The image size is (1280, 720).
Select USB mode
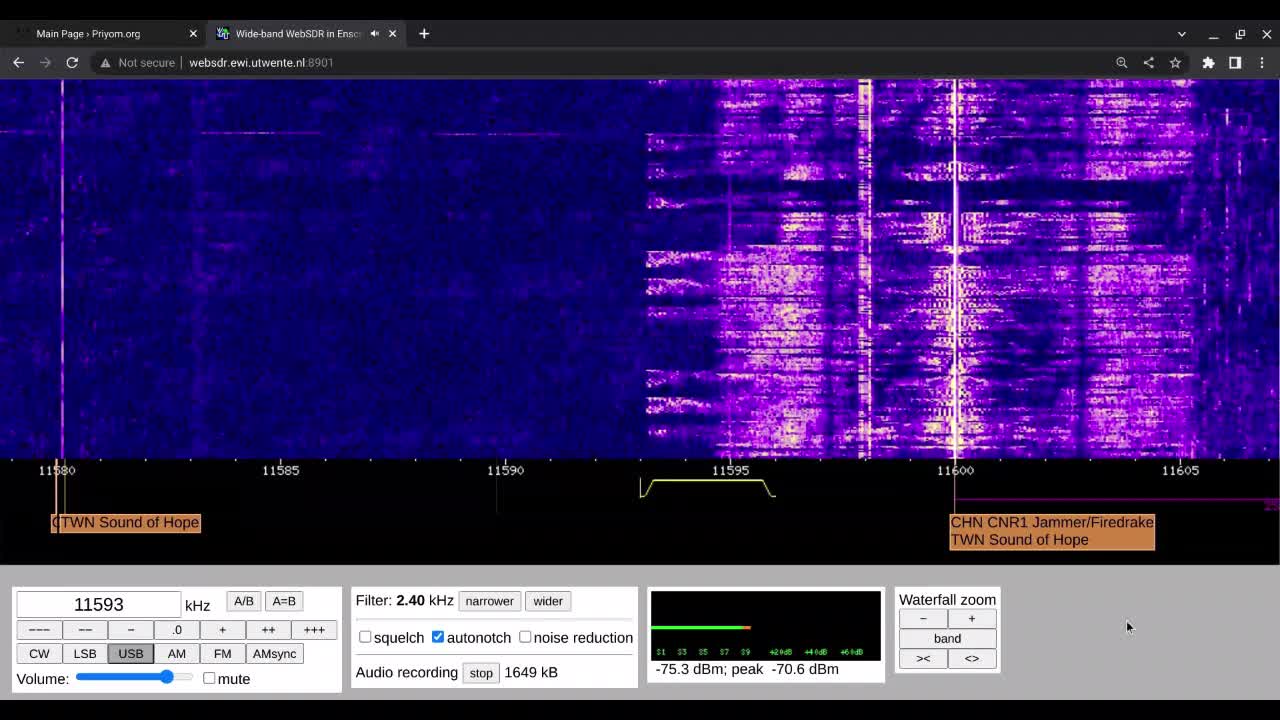131,653
